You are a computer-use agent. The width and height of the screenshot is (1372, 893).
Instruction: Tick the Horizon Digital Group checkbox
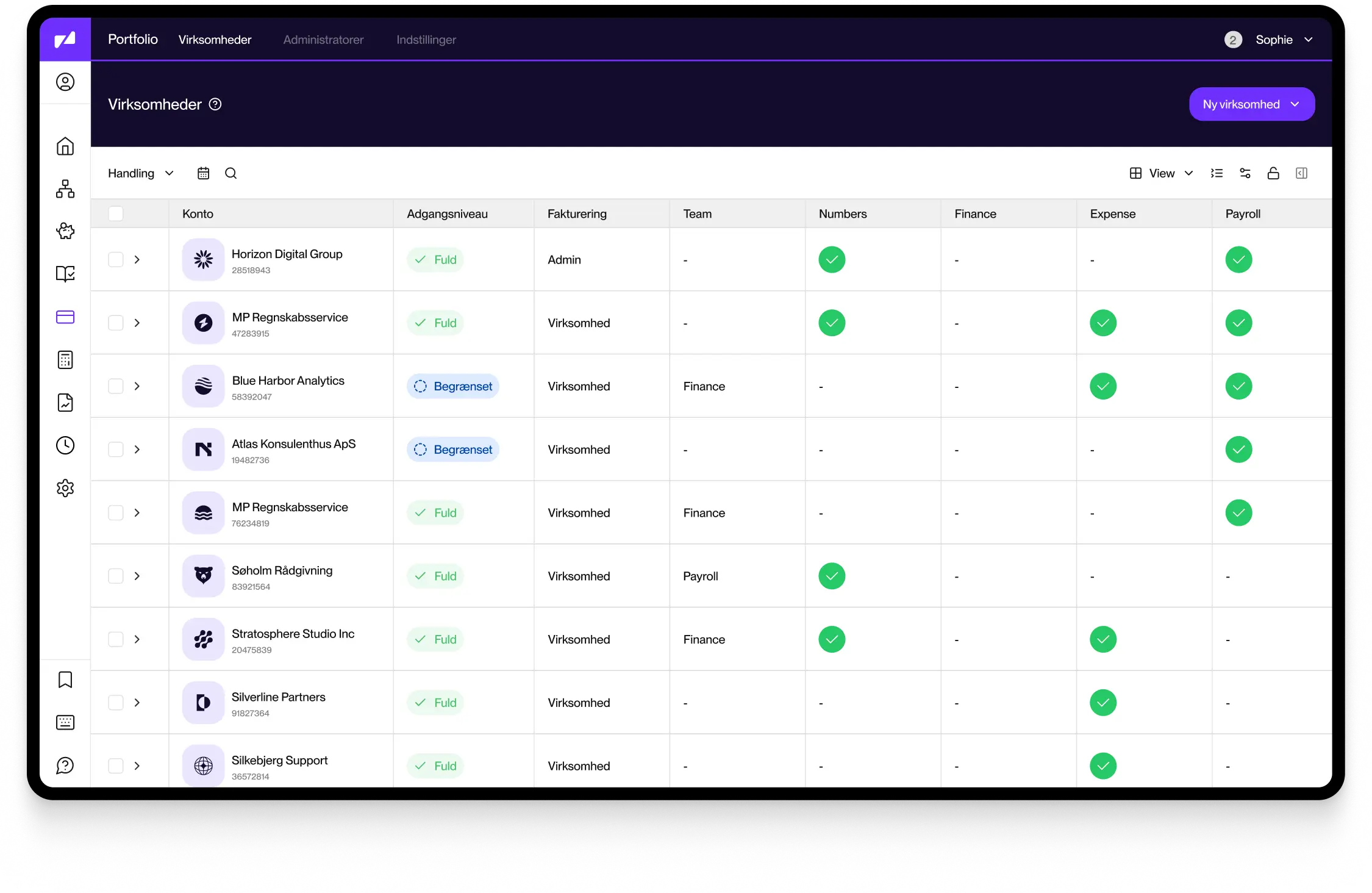pos(116,259)
